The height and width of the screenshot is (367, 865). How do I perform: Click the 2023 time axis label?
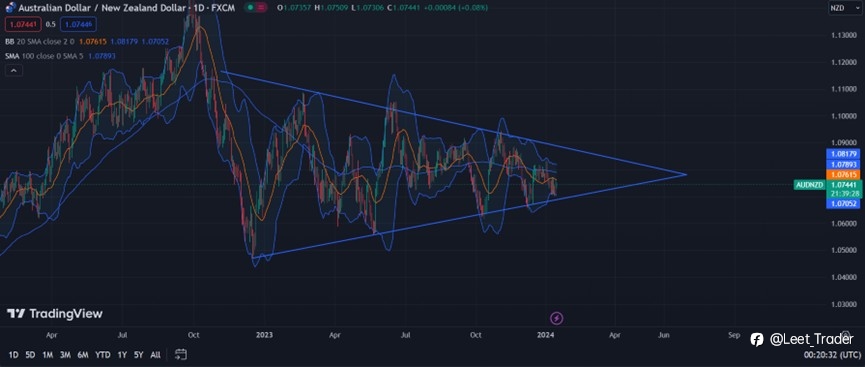(x=264, y=334)
